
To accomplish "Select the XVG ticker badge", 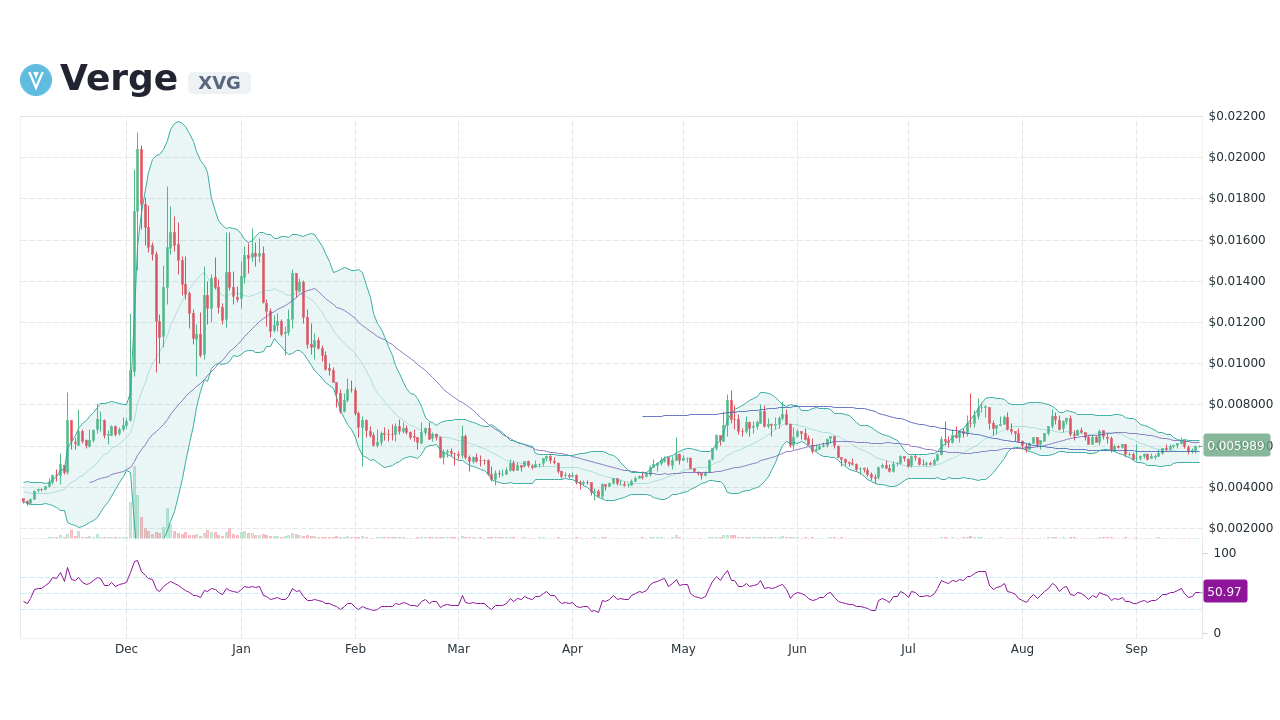I will (218, 83).
